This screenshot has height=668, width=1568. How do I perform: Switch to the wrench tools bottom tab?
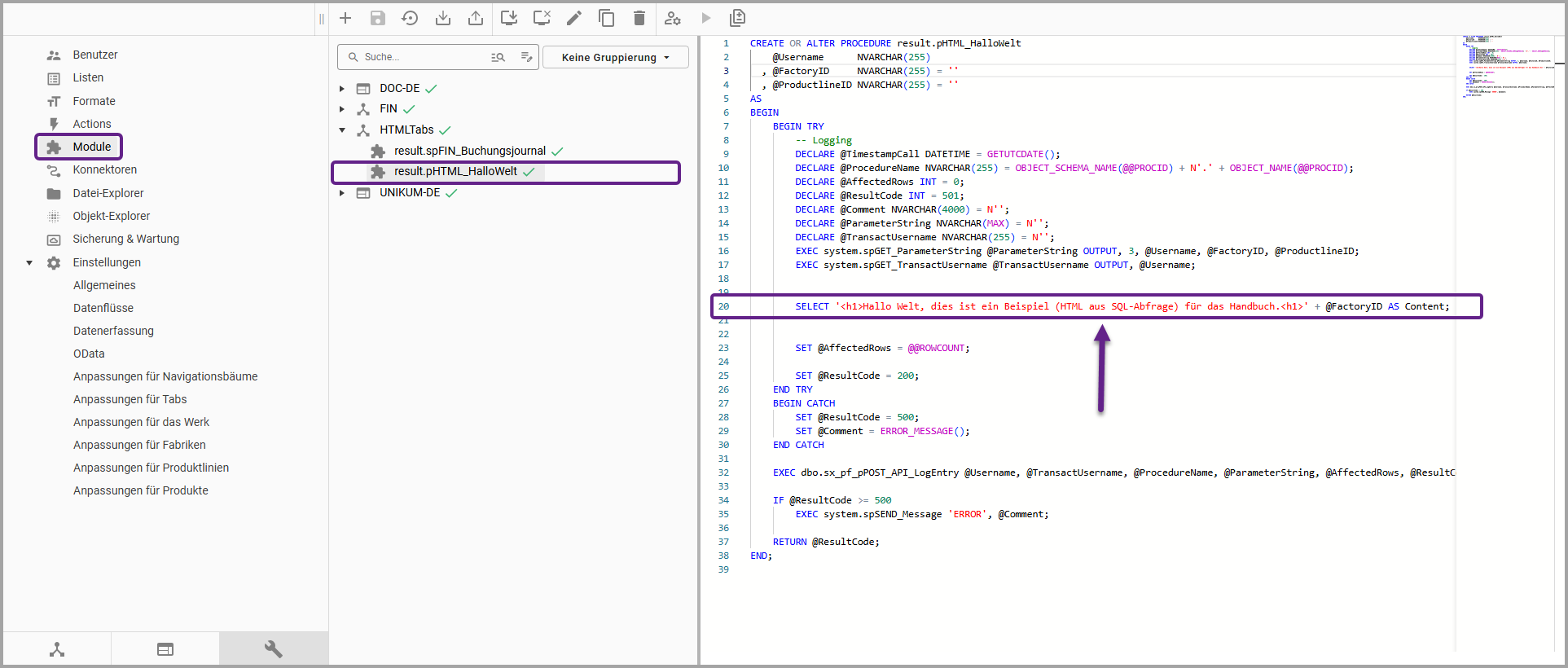pos(274,649)
